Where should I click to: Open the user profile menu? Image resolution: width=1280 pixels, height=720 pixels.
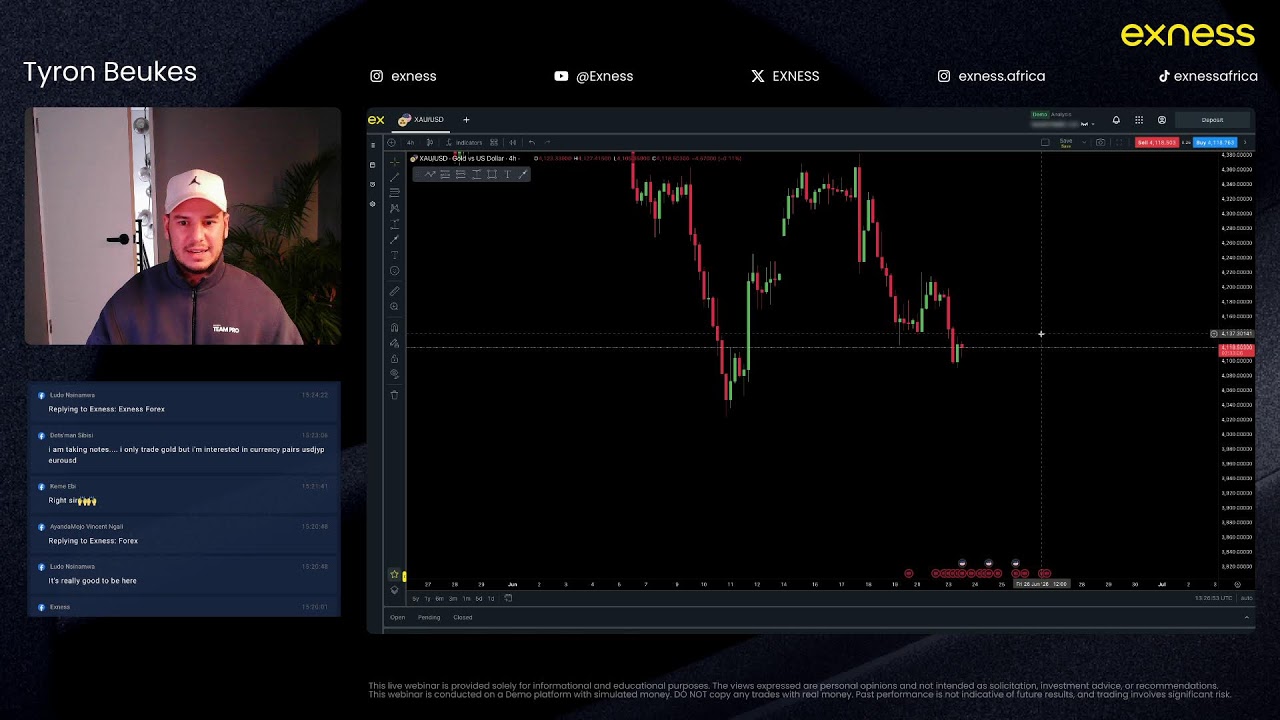click(x=1162, y=120)
